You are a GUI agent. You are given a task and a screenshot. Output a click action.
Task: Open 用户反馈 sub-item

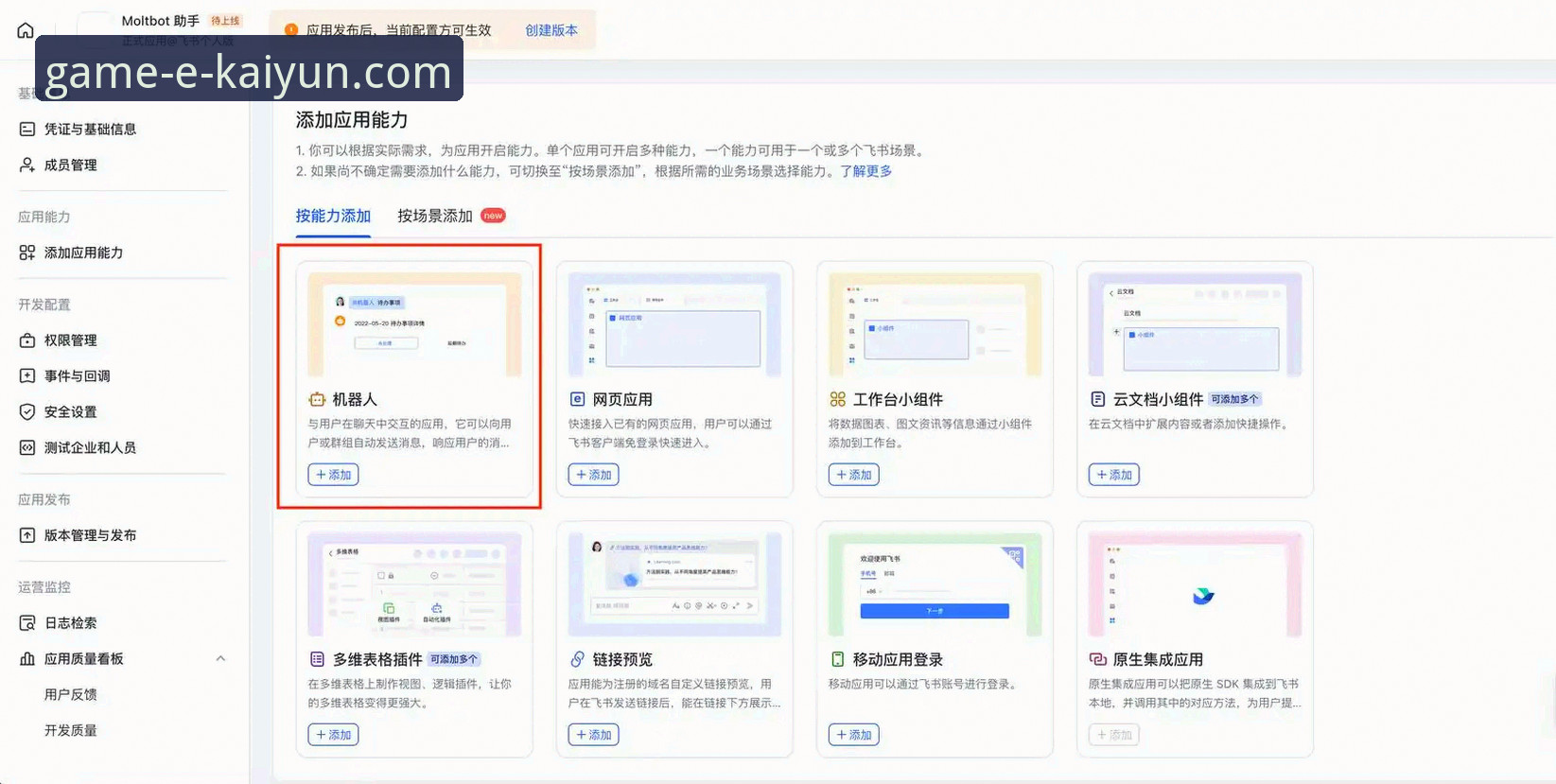(x=71, y=694)
